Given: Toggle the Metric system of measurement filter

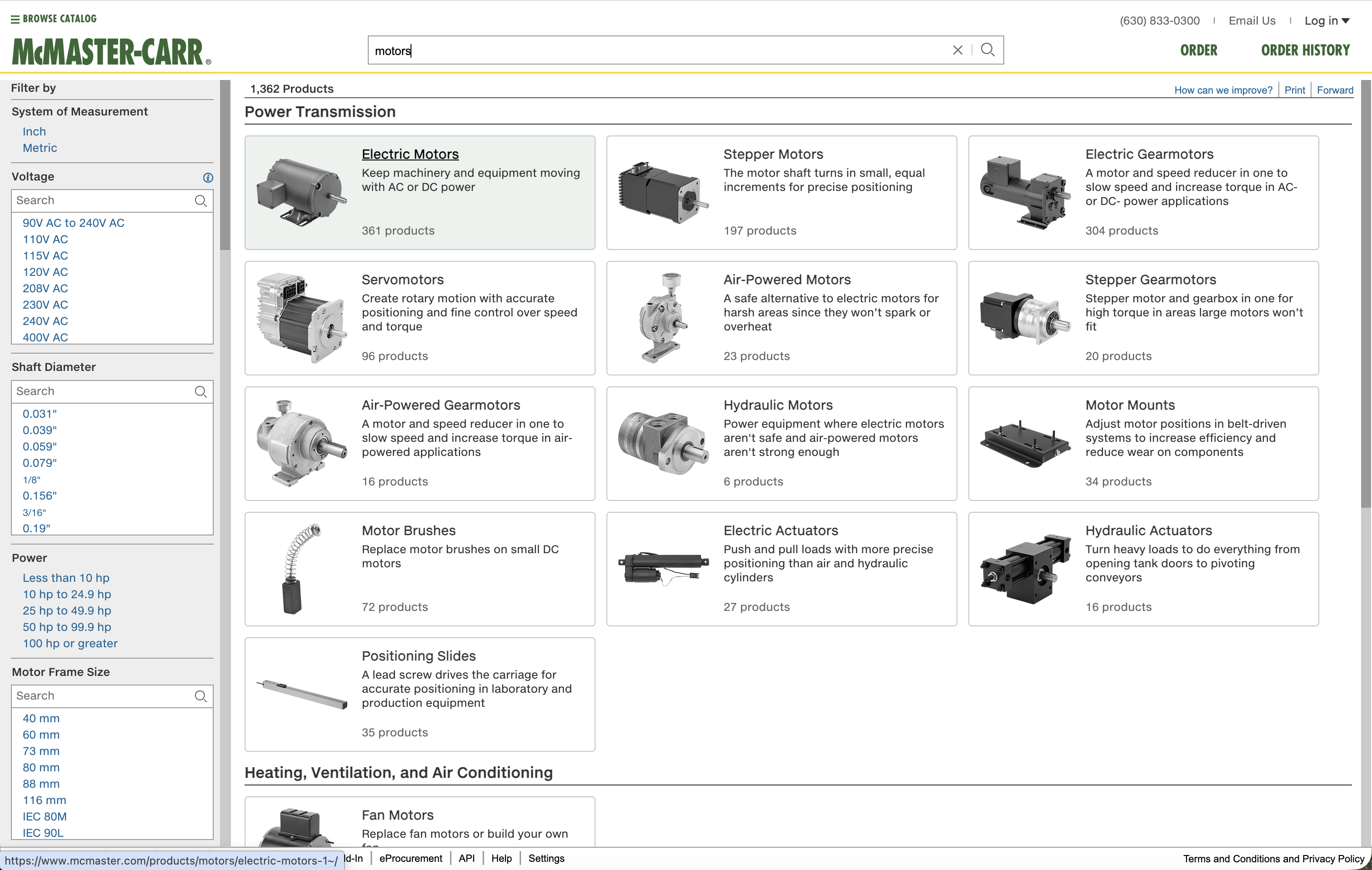Looking at the screenshot, I should 40,148.
